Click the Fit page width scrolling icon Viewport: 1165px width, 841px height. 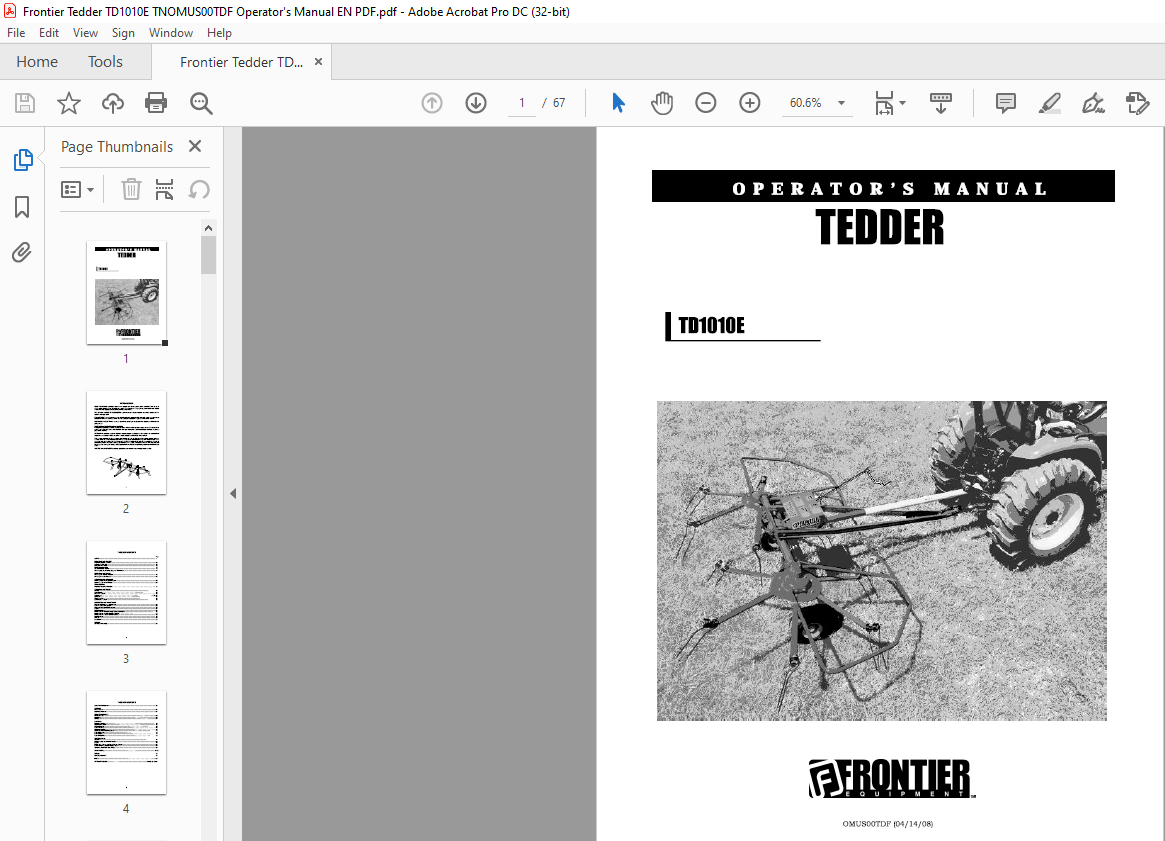click(884, 103)
